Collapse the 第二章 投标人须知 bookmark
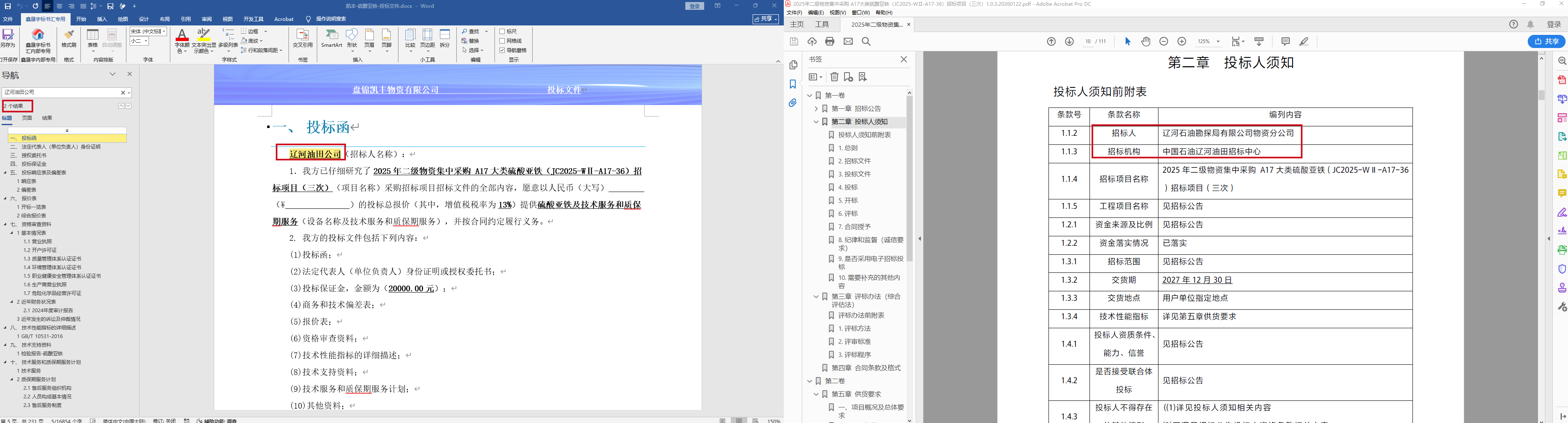 click(x=816, y=122)
